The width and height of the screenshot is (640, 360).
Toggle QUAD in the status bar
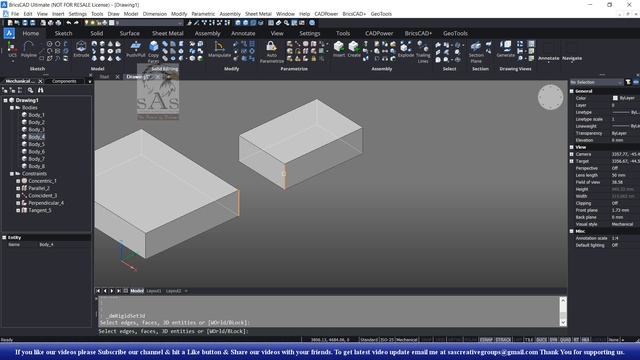click(565, 340)
